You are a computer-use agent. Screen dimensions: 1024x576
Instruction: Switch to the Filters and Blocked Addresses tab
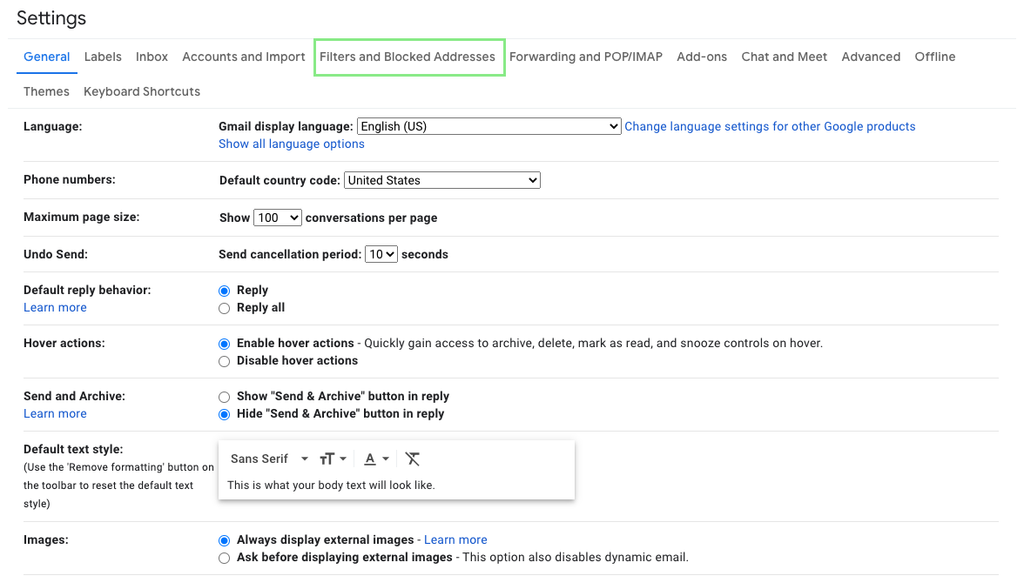409,57
